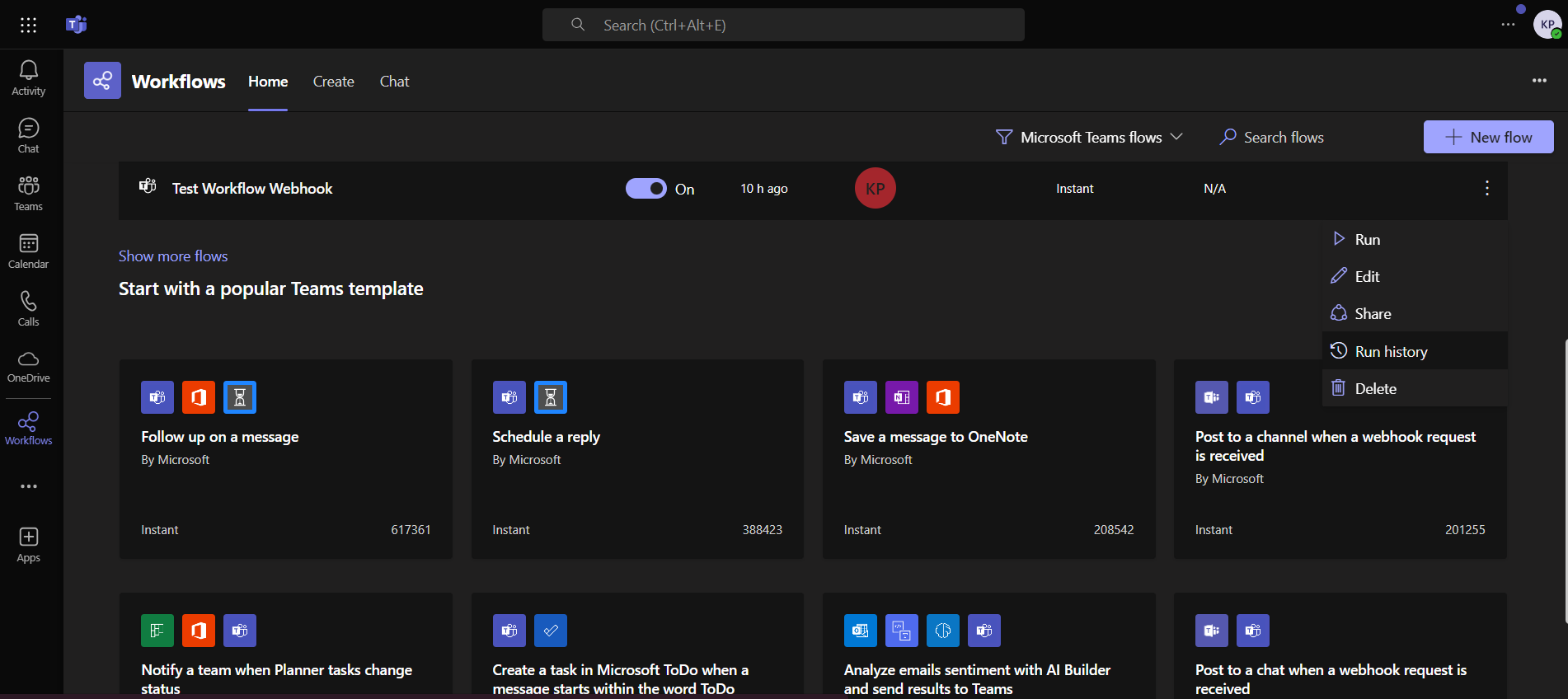Click the 'N/A' value in the flow row
Image resolution: width=1568 pixels, height=699 pixels.
[x=1214, y=189]
